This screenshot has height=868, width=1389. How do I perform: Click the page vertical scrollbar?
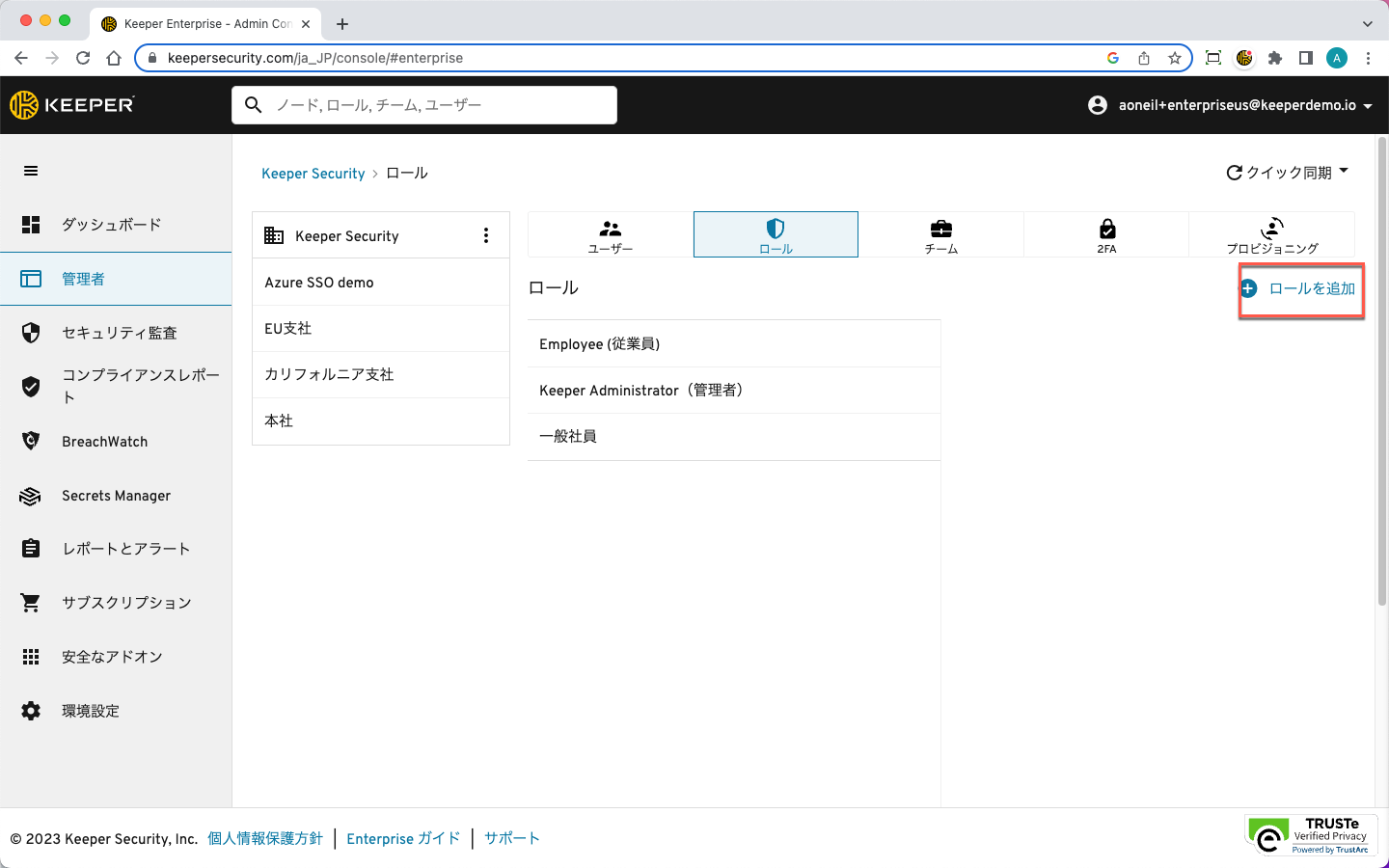point(1381,386)
